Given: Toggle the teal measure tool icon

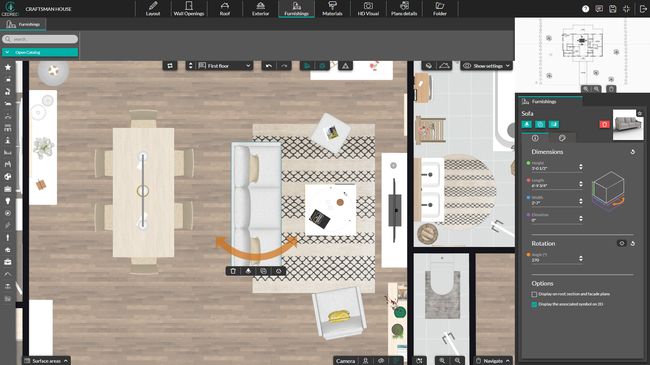Looking at the screenshot, I should [x=307, y=66].
